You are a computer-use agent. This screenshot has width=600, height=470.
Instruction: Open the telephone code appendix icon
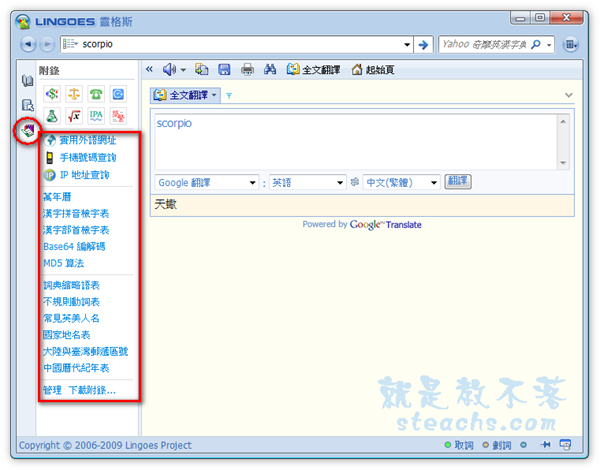[x=96, y=94]
